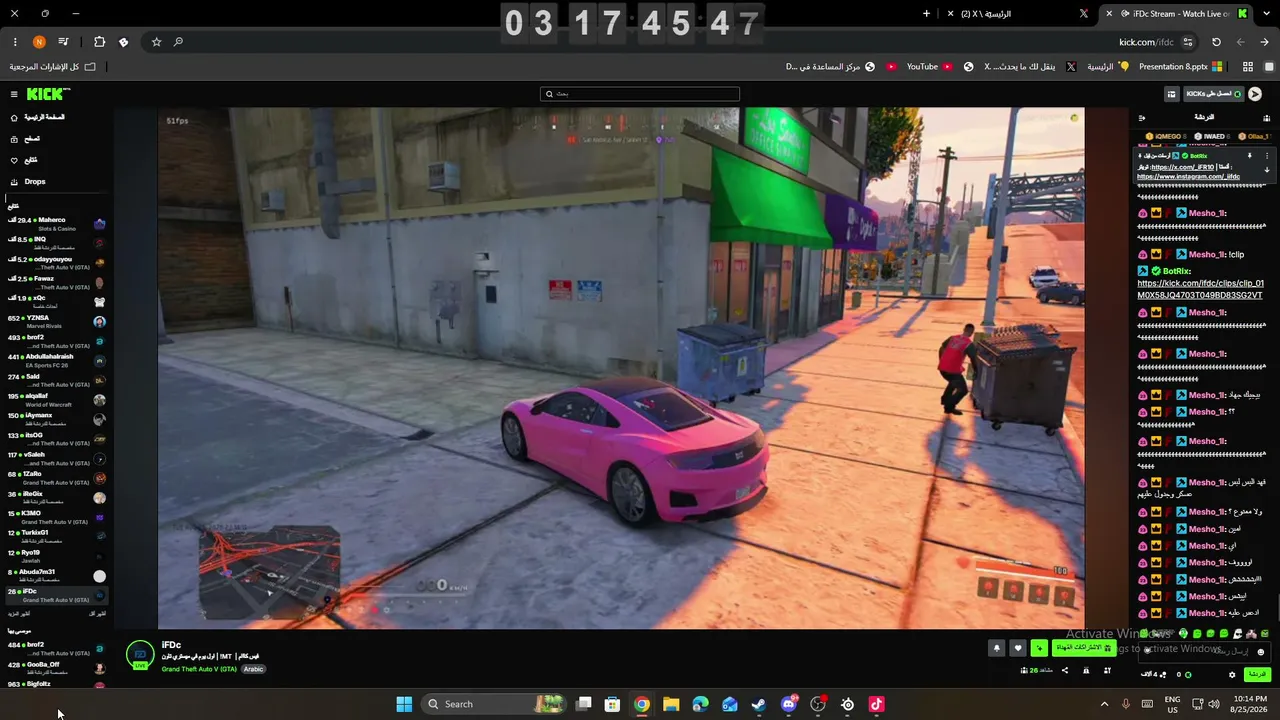
Task: Open the x.com/_IFR10 link in pinned message
Action: click(1182, 167)
